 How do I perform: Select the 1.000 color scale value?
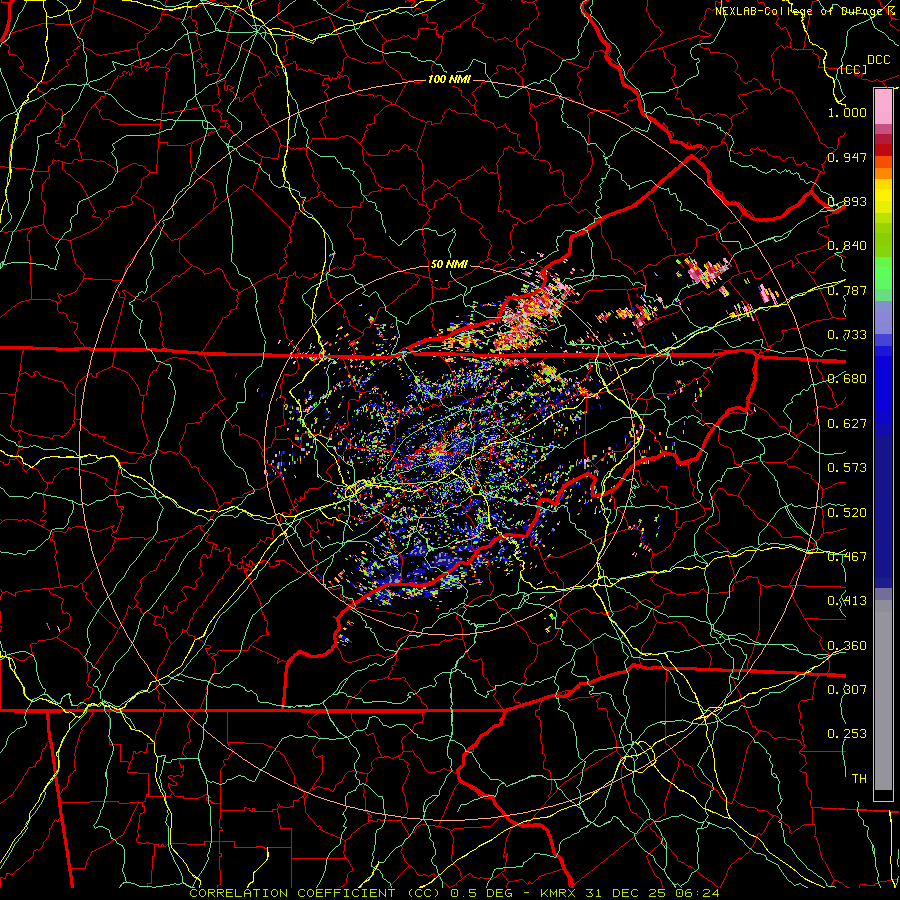tap(847, 112)
